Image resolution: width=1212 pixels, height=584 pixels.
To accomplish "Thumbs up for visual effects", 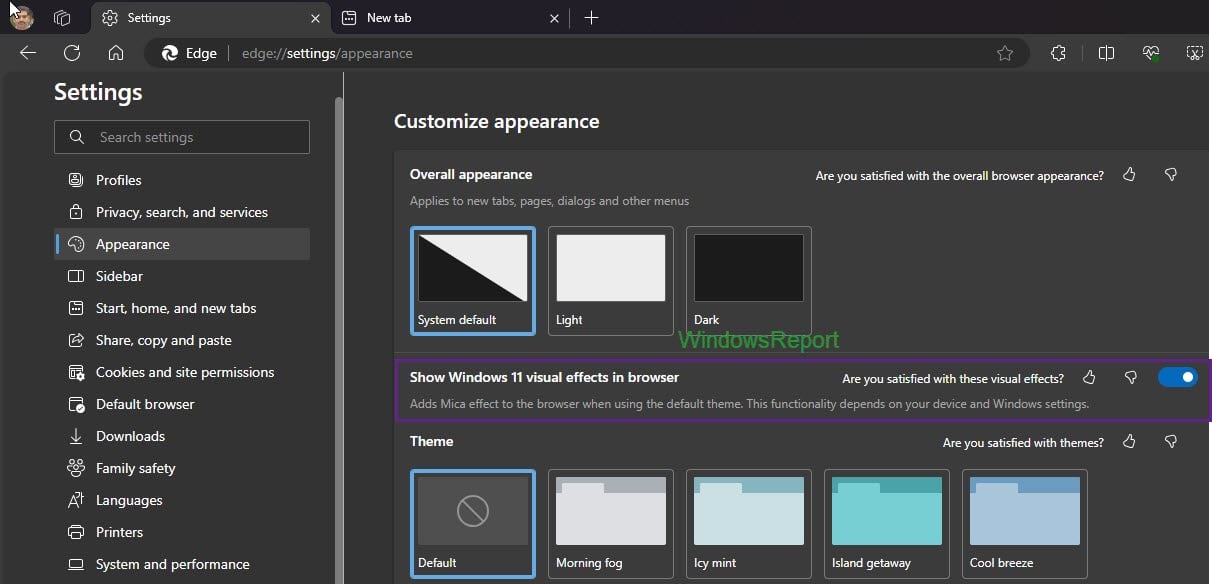I will pyautogui.click(x=1089, y=378).
